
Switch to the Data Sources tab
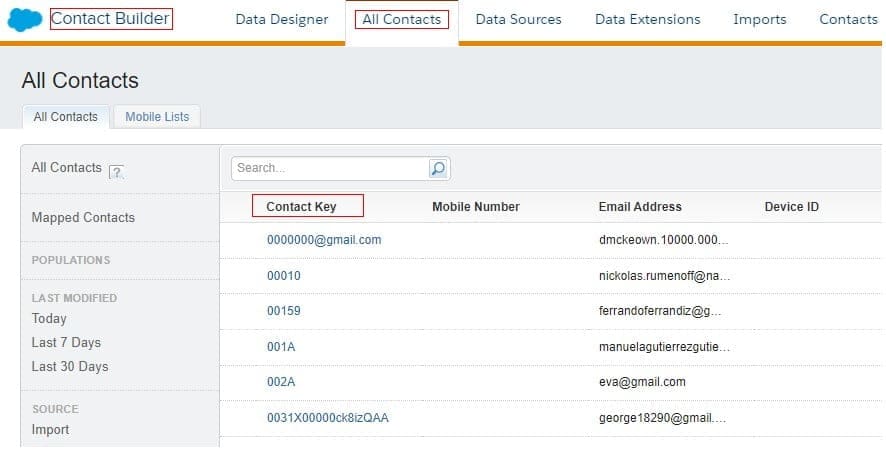point(518,19)
